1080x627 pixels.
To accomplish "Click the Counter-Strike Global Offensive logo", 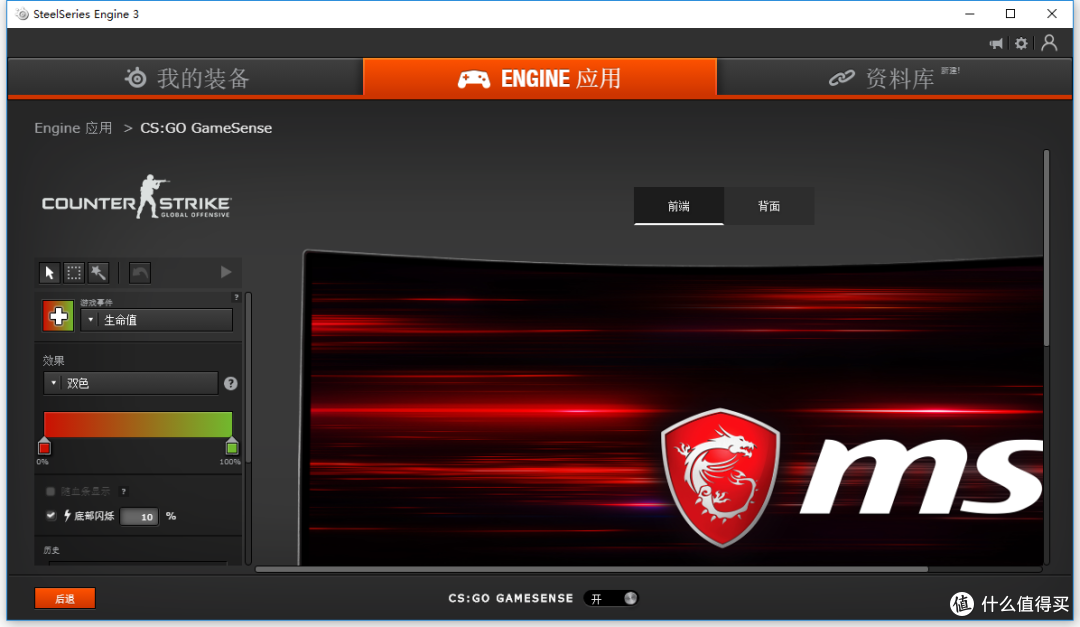I will pos(136,198).
